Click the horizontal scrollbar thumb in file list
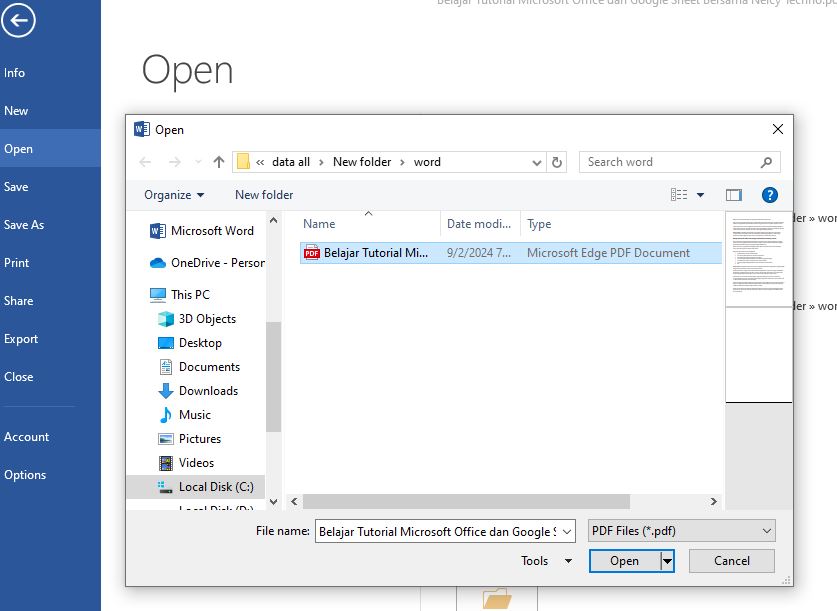The image size is (837, 611). click(466, 502)
